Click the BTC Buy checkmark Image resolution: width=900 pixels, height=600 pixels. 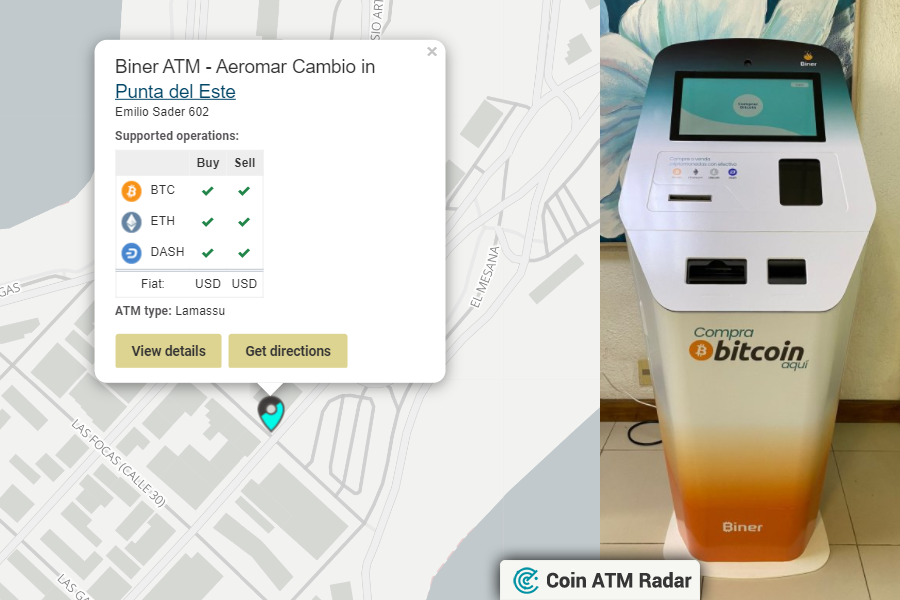click(208, 191)
